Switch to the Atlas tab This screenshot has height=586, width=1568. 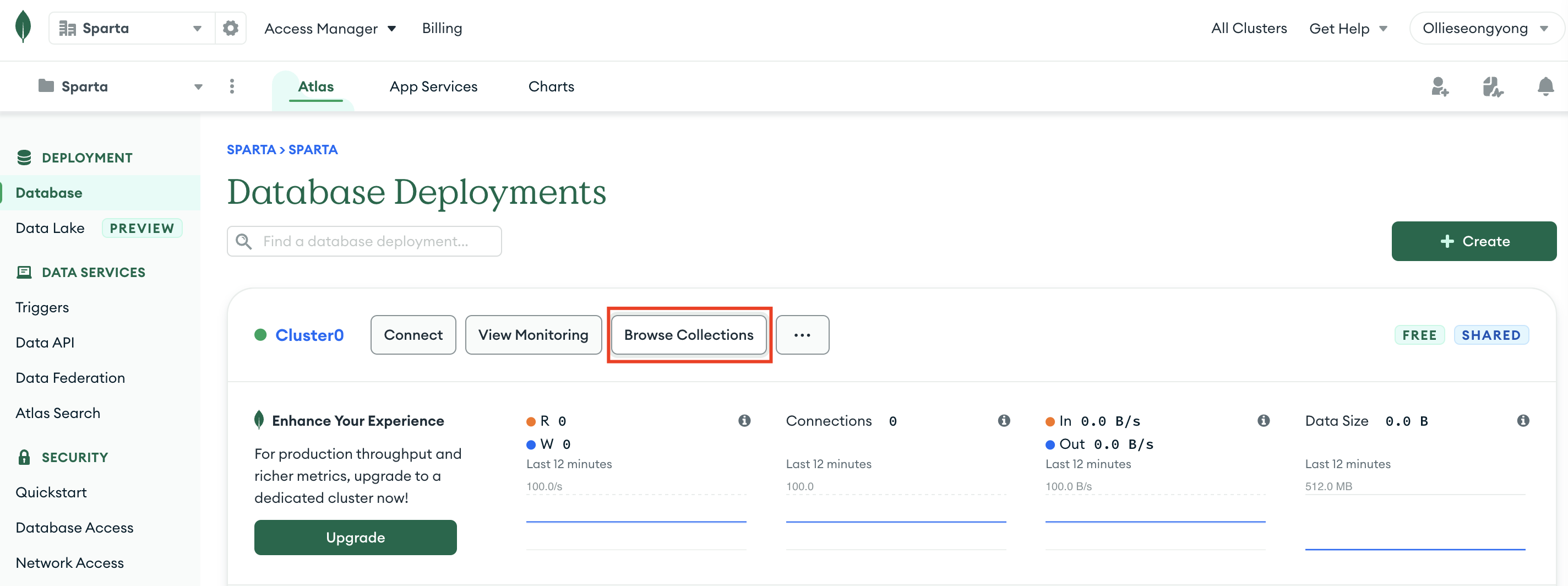(315, 86)
